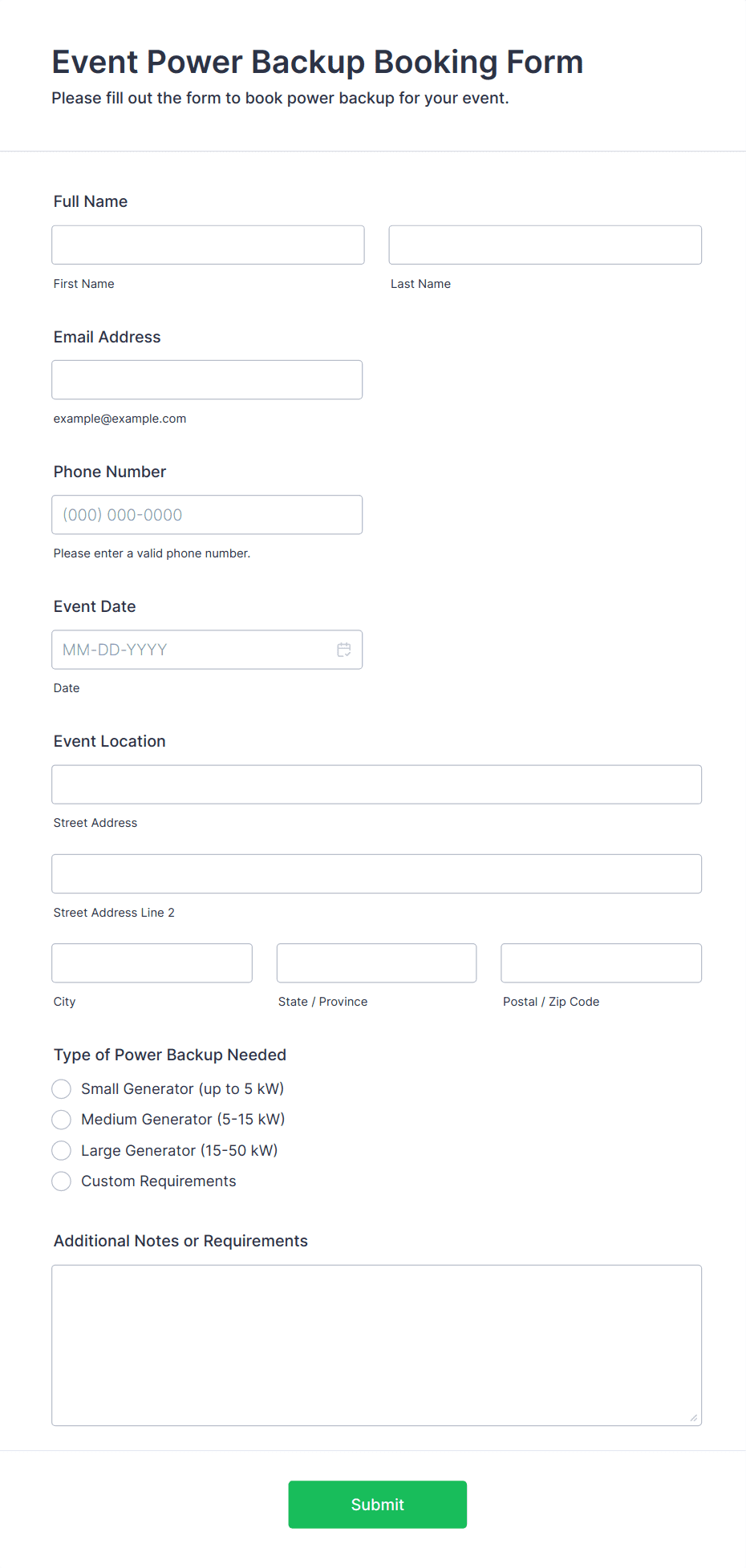The height and width of the screenshot is (1568, 746).
Task: Click into the Email Address field
Action: [207, 379]
